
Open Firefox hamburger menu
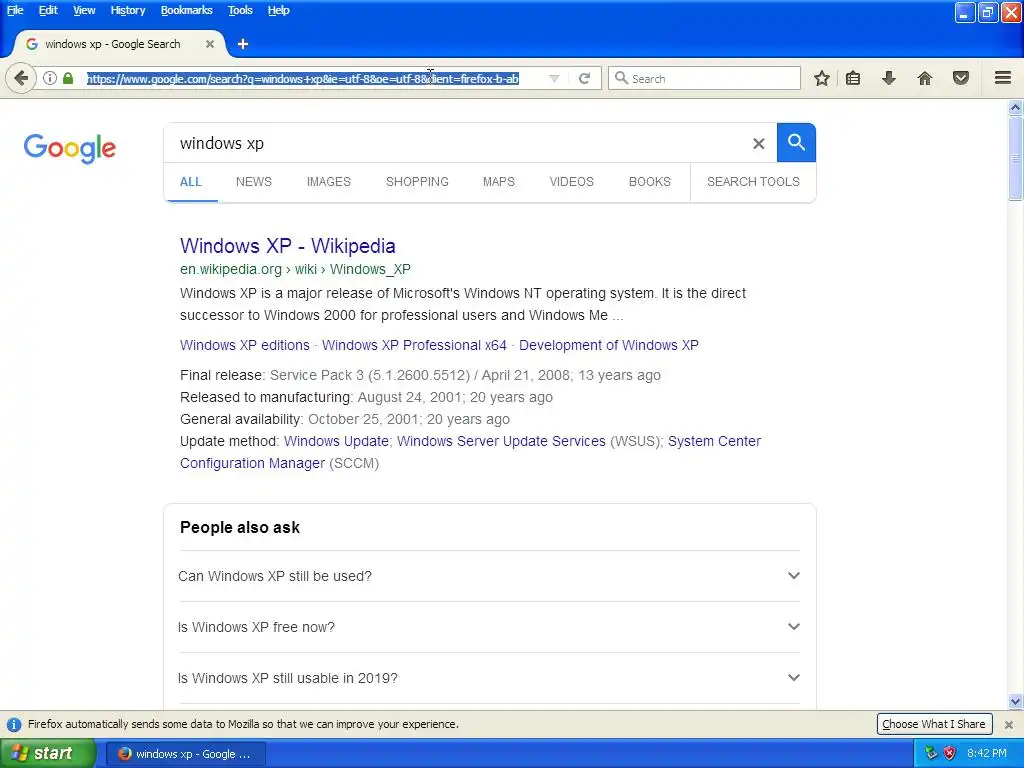1003,78
